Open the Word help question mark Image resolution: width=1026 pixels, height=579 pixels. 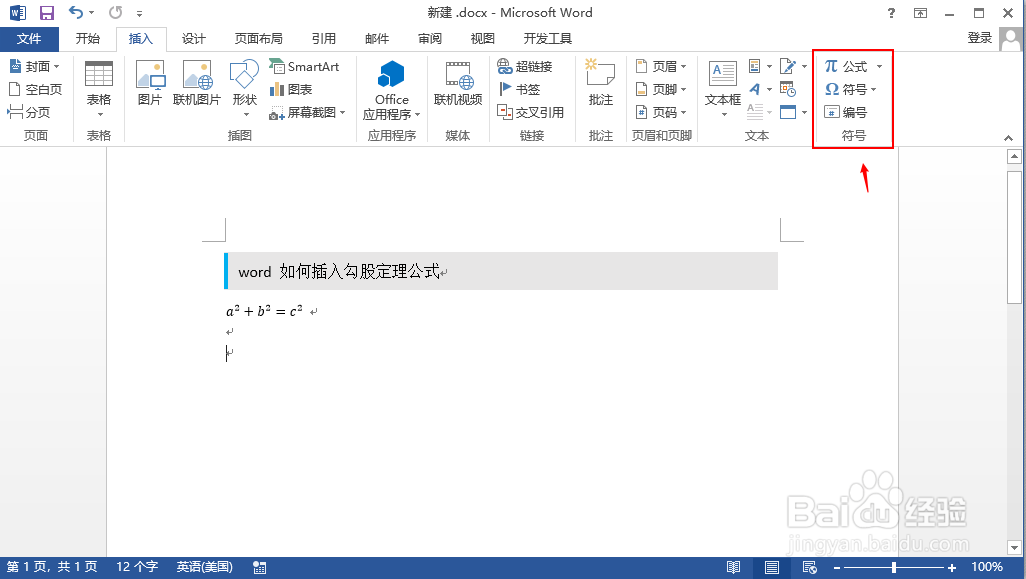(x=891, y=13)
